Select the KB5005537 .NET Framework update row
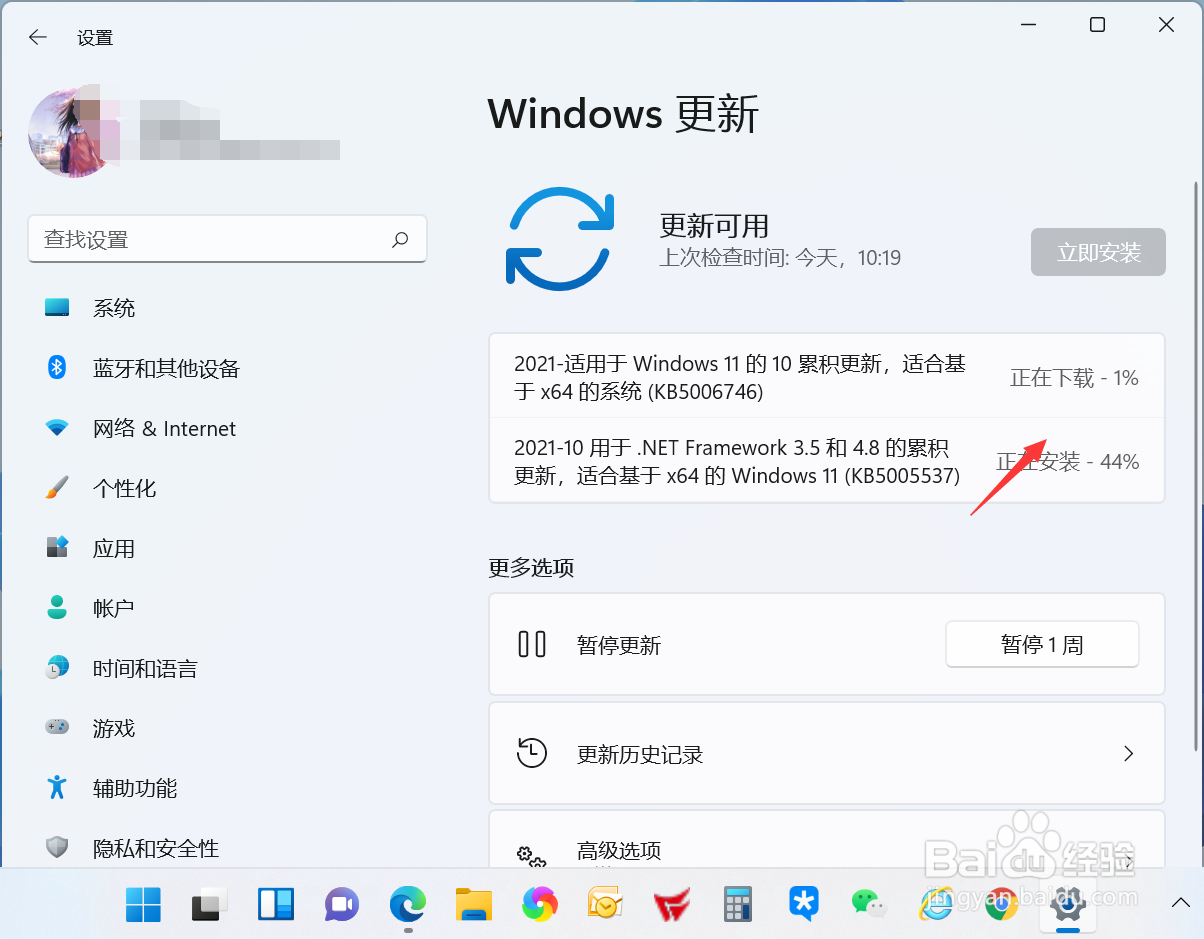1204x939 pixels. coord(827,461)
